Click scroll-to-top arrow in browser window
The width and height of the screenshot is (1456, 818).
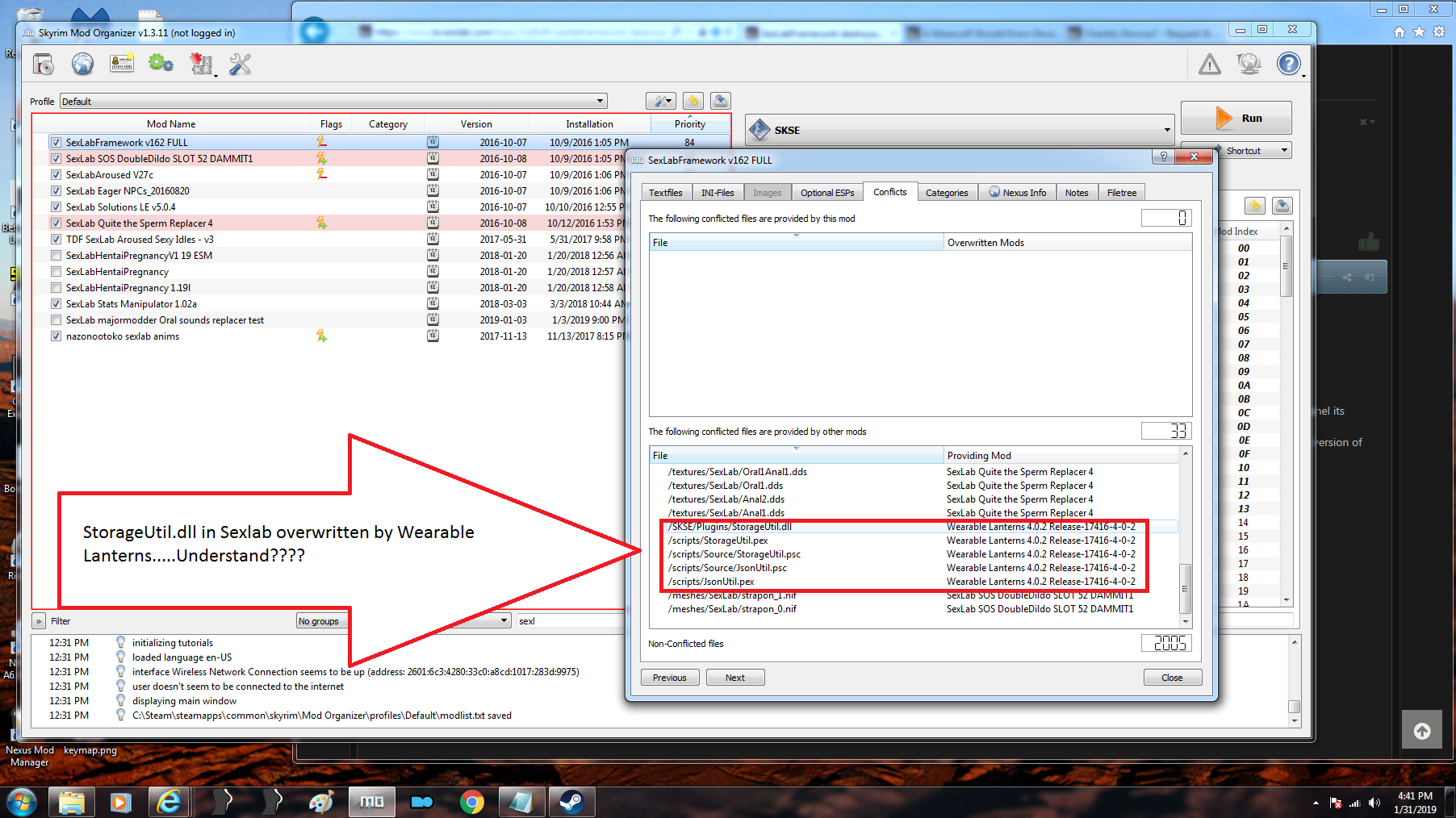coord(1422,731)
